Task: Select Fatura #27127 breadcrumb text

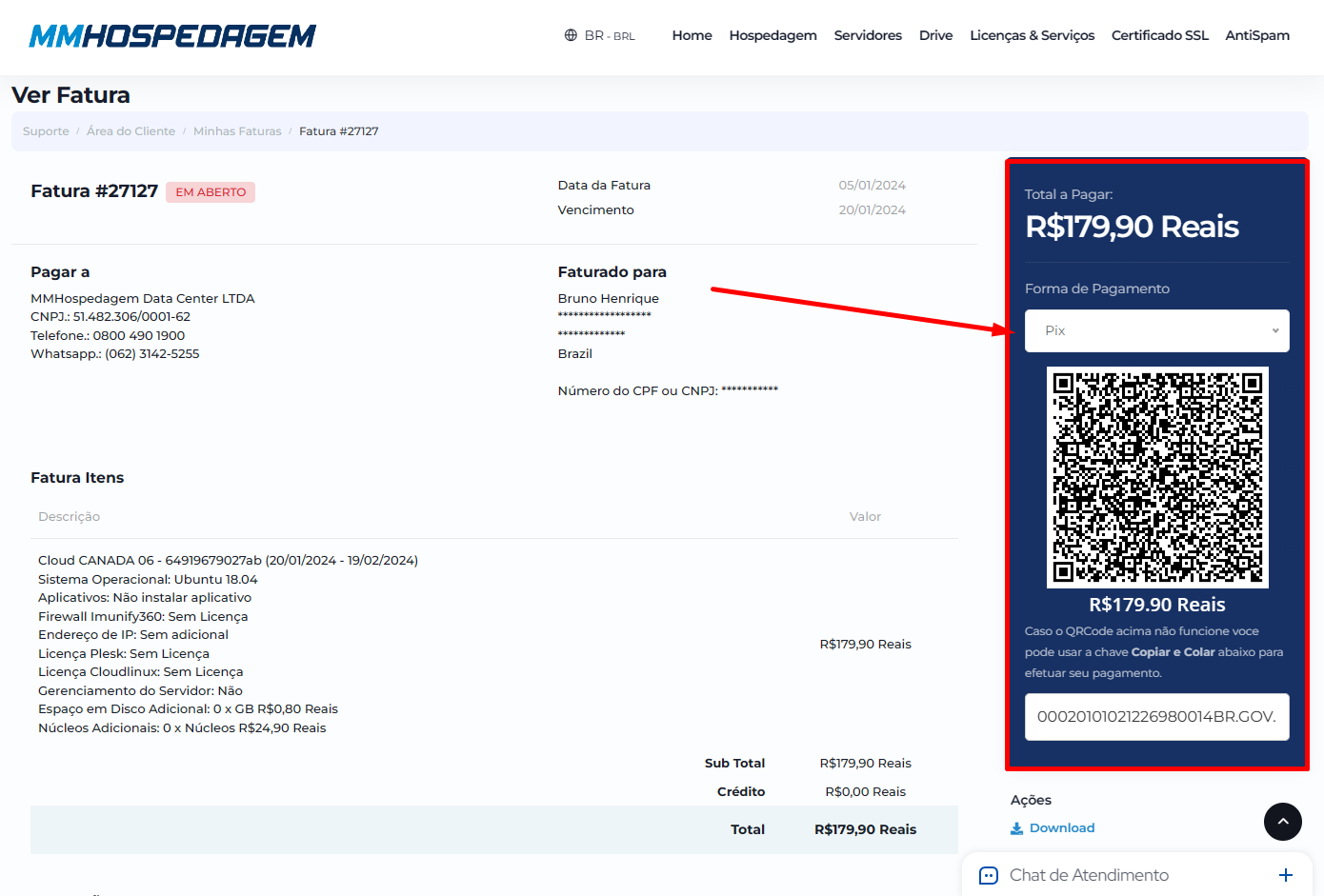Action: tap(339, 131)
